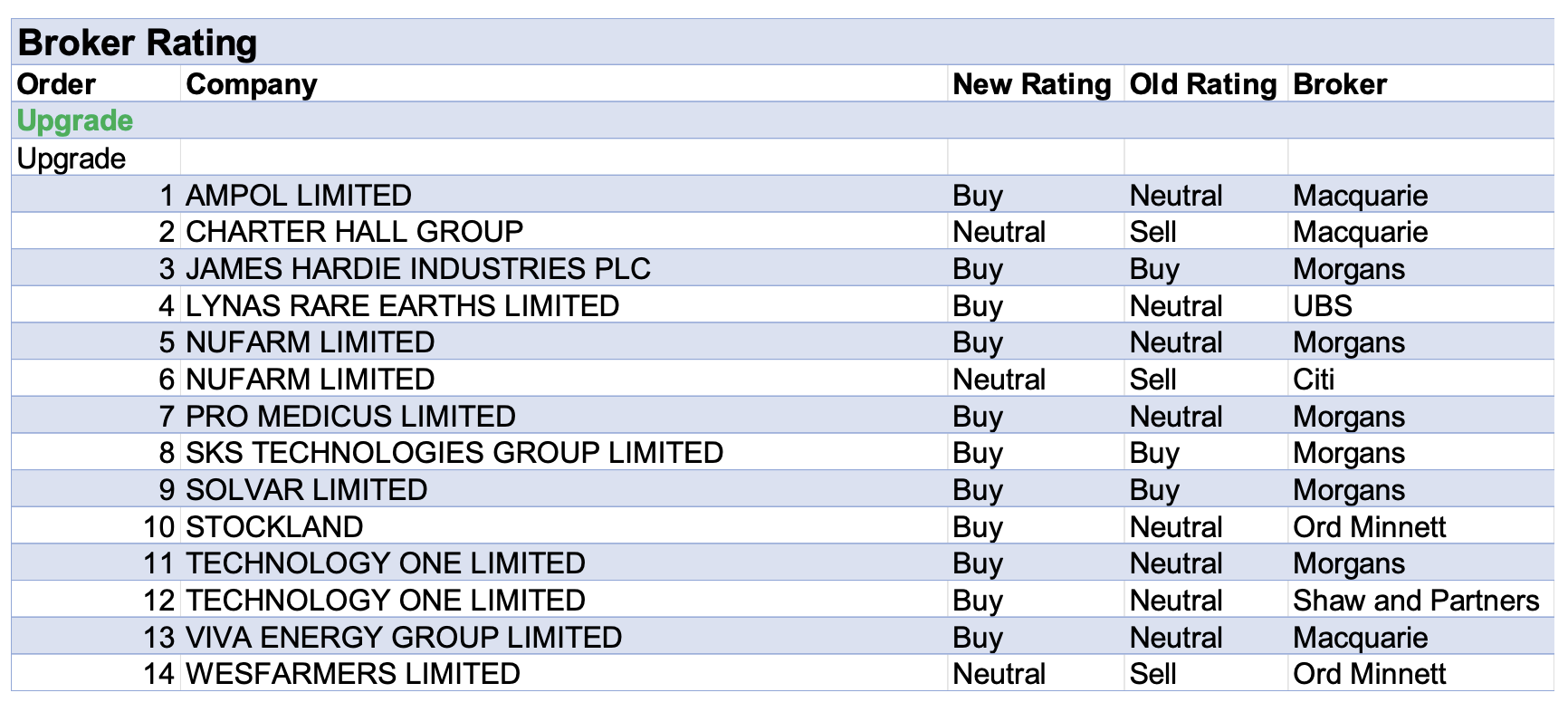Image resolution: width=1568 pixels, height=712 pixels.
Task: Select the Company column header
Action: coord(252,84)
